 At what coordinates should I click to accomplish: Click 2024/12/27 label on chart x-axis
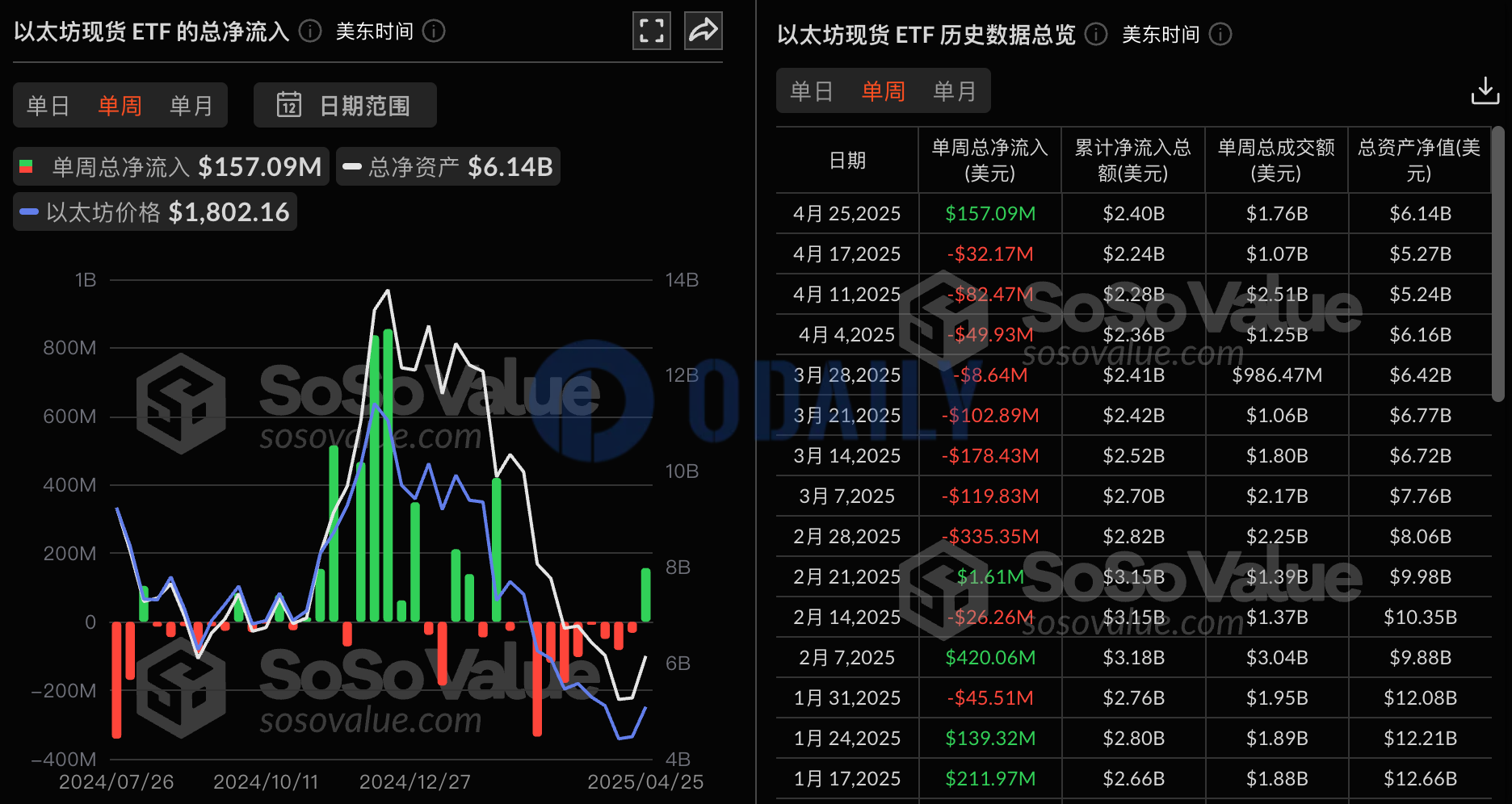415,782
